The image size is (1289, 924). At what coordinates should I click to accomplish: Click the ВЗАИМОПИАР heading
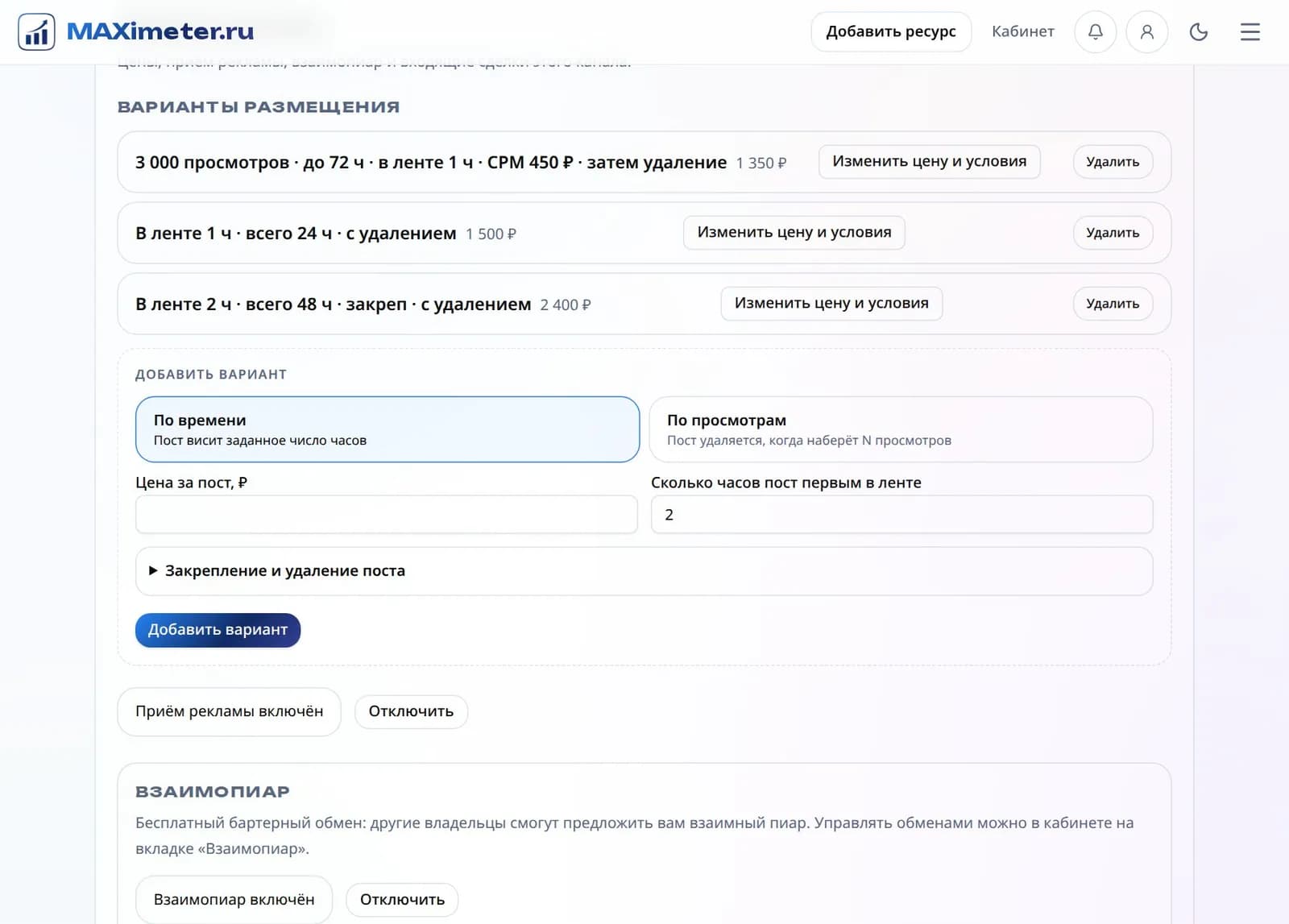point(213,792)
